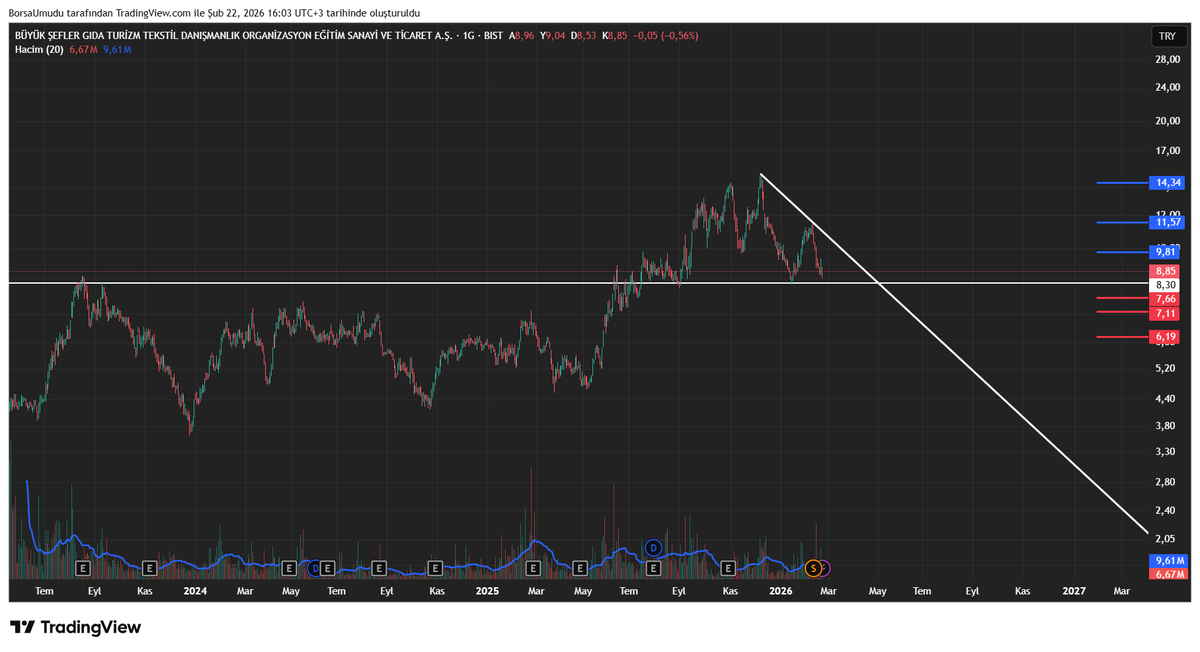Click the 2,80 price scale value
The width and height of the screenshot is (1200, 652).
pos(1165,482)
